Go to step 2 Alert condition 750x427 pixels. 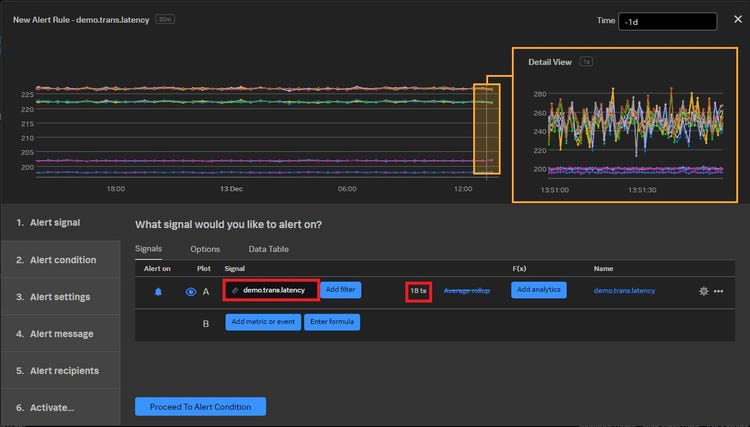tap(62, 260)
